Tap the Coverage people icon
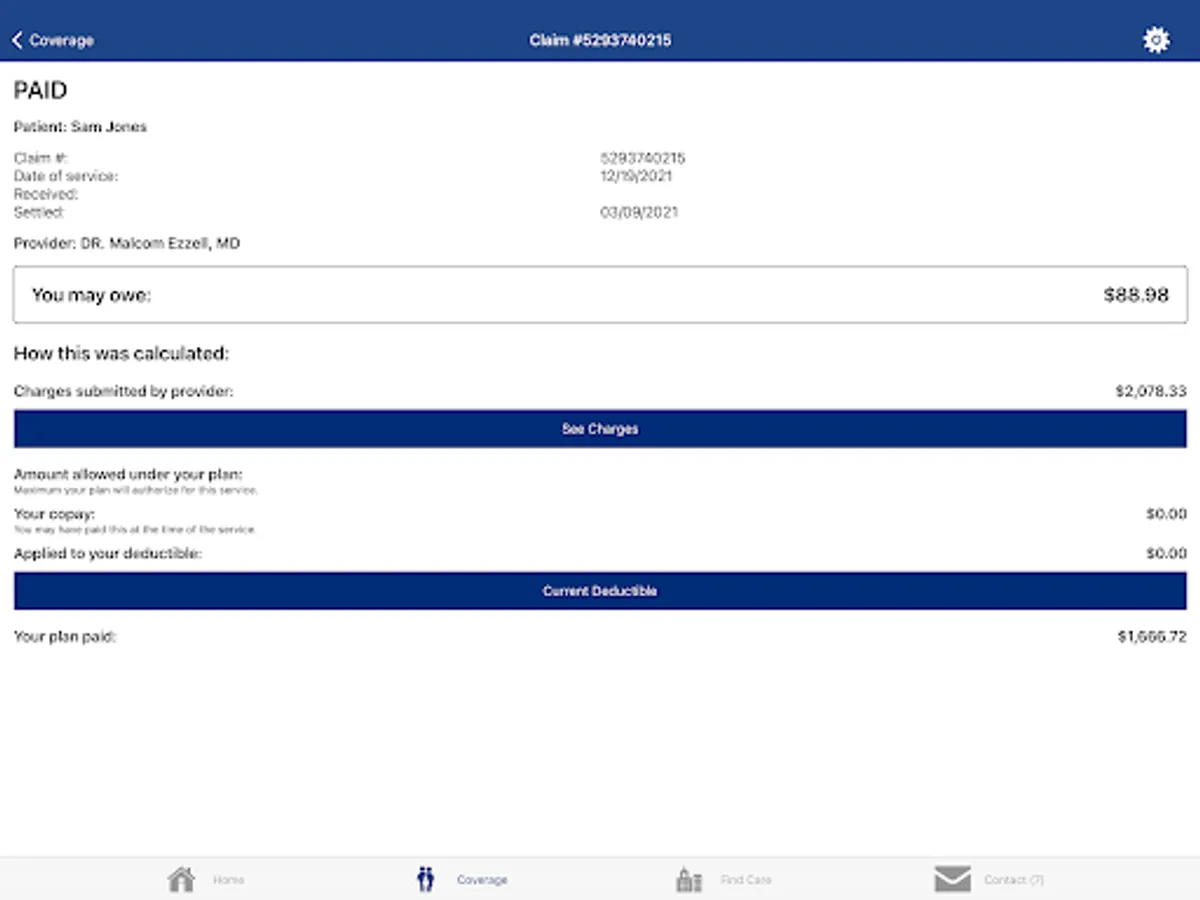Image resolution: width=1200 pixels, height=900 pixels. coord(426,880)
